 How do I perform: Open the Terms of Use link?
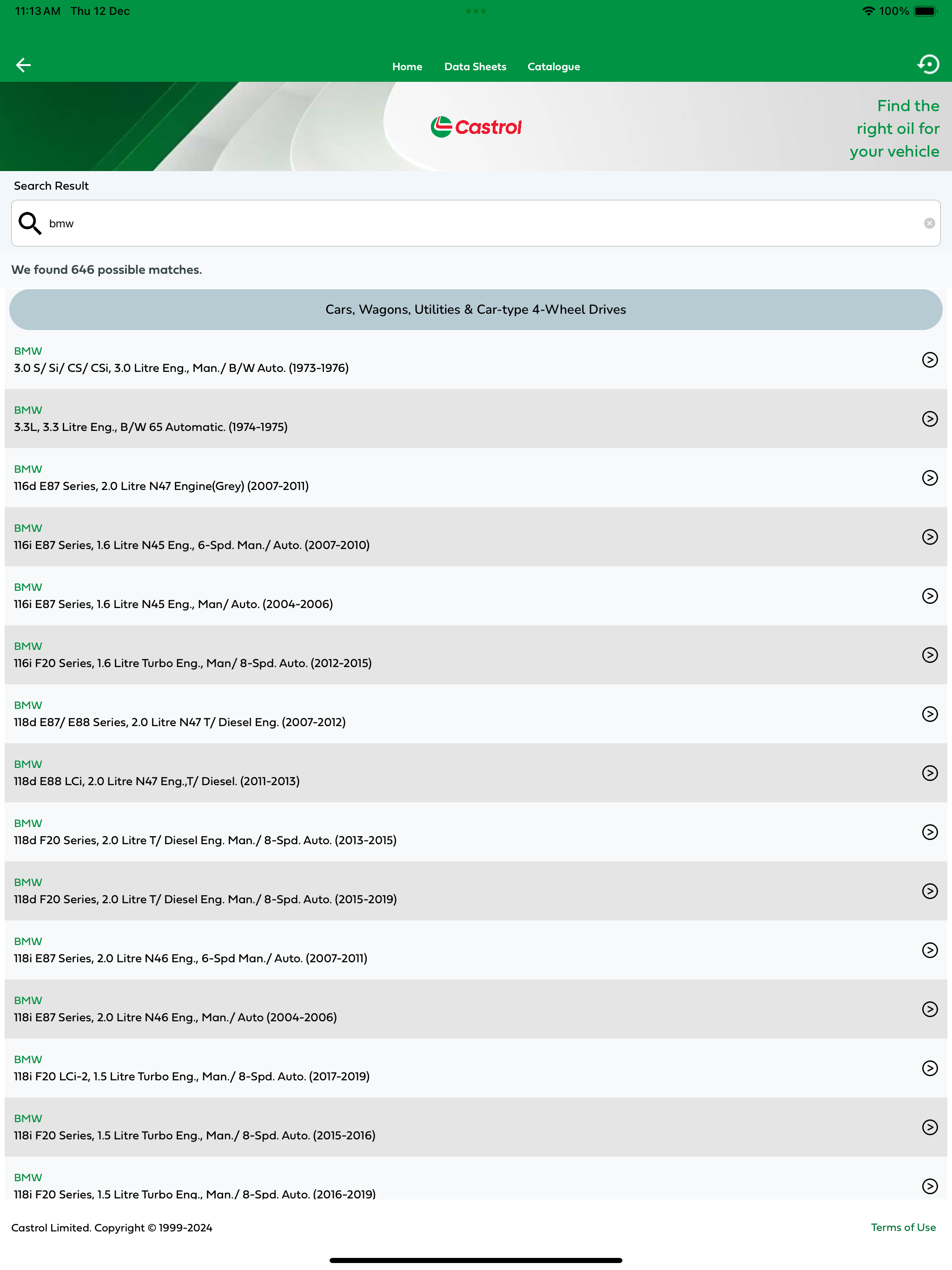click(x=903, y=1228)
